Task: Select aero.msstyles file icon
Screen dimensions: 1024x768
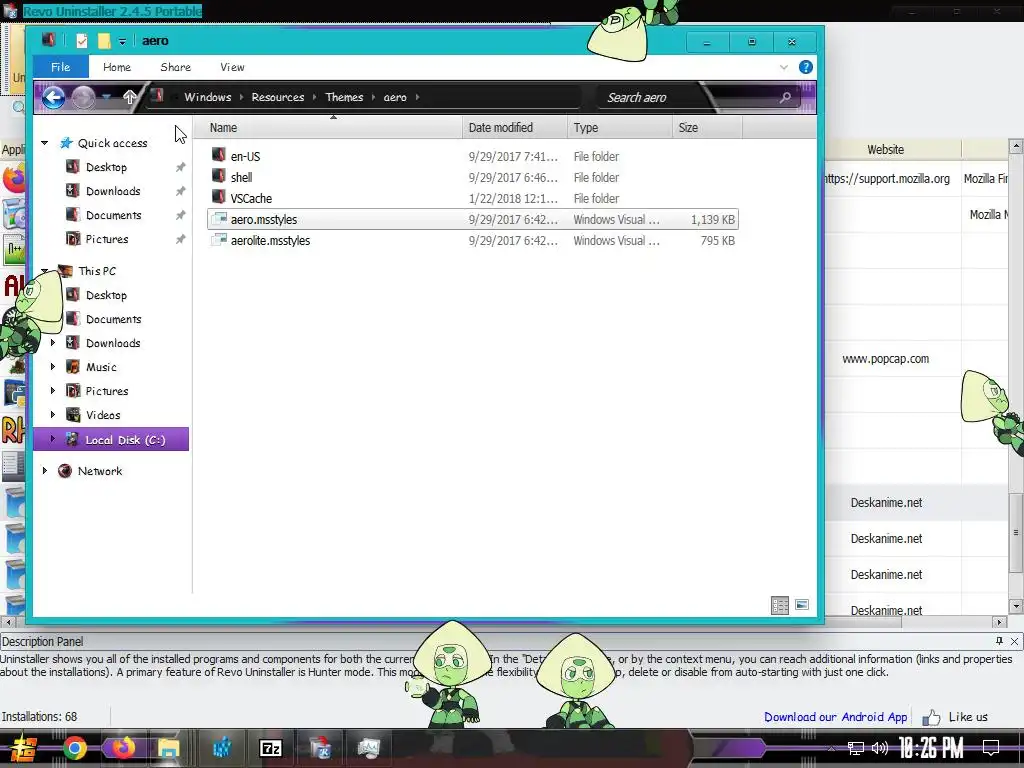Action: [x=219, y=219]
